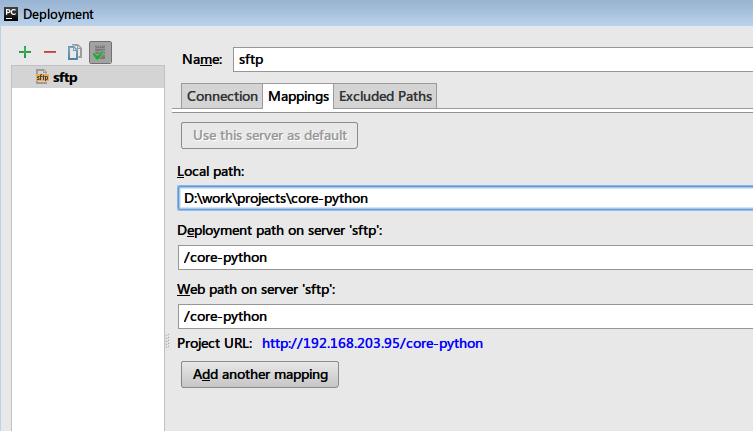Go to the Excluded Paths tab
This screenshot has width=753, height=431.
[x=385, y=96]
